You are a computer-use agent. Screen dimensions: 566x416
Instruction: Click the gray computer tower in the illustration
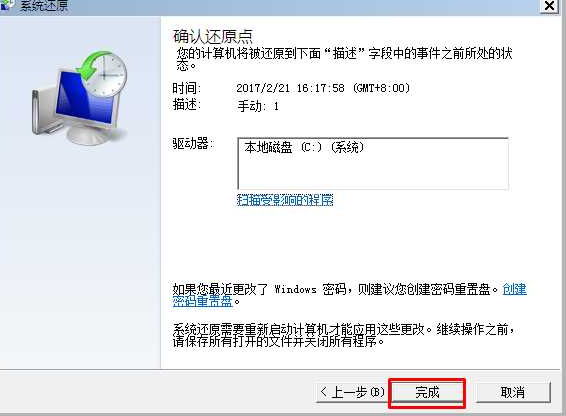pyautogui.click(x=45, y=110)
